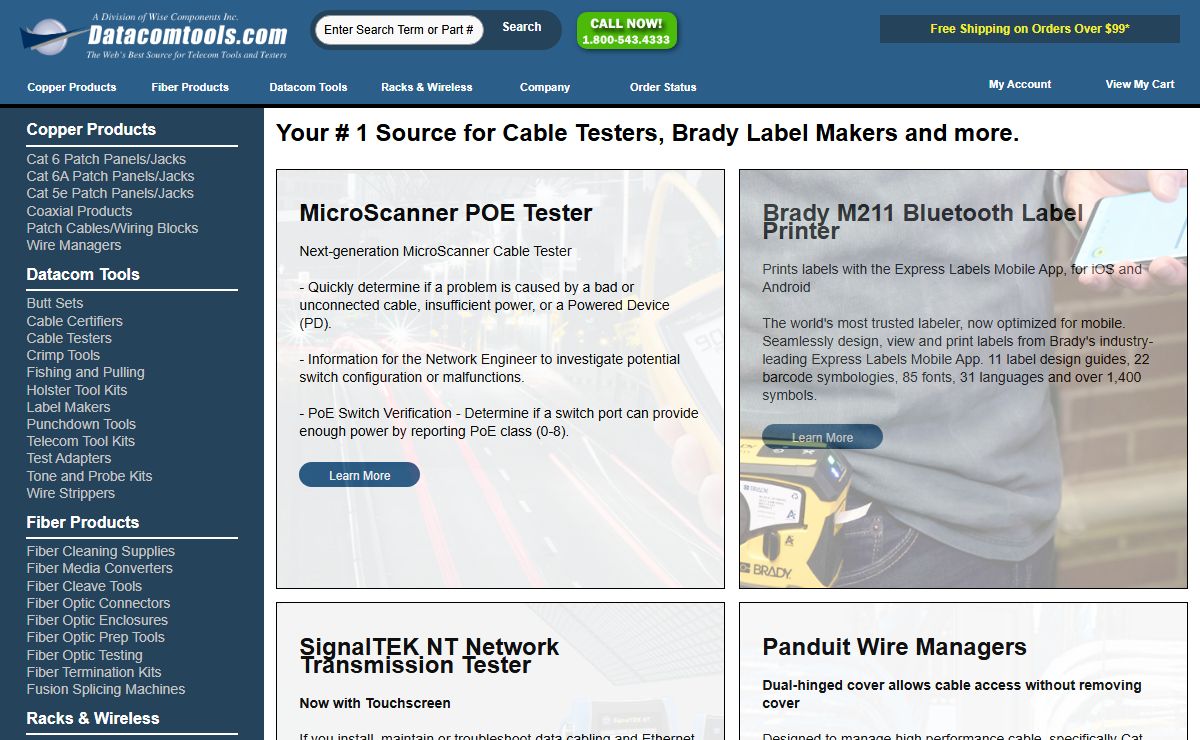
Task: Open the Datacom Tools menu
Action: [x=308, y=87]
